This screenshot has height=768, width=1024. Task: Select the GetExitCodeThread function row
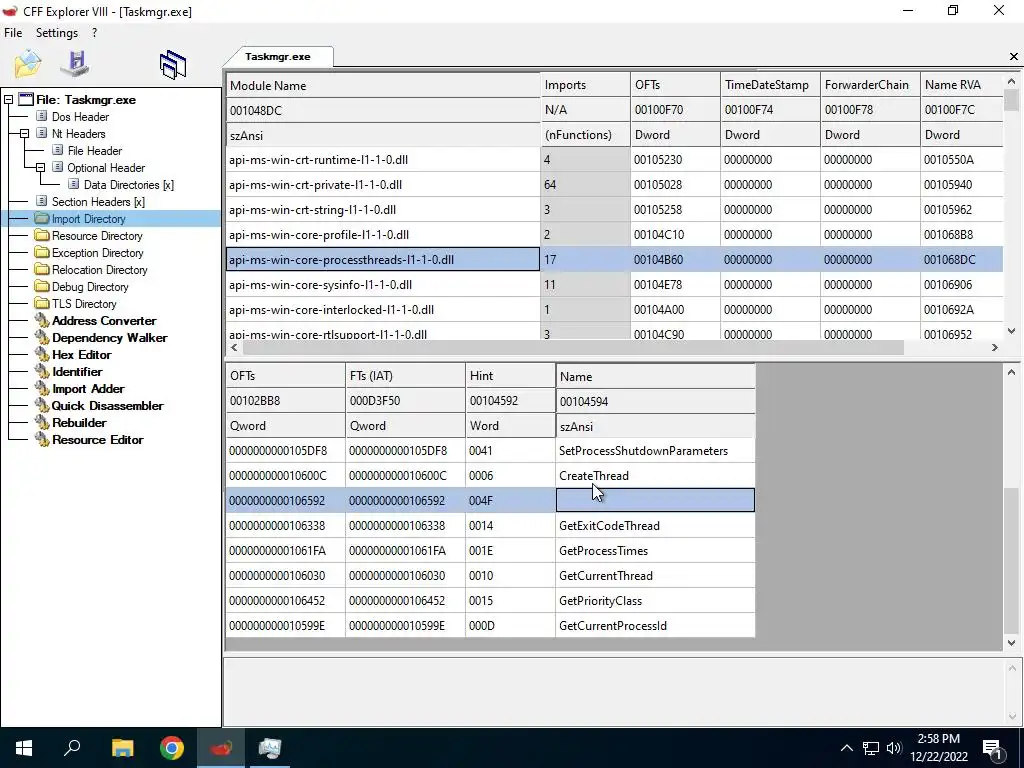tap(490, 526)
